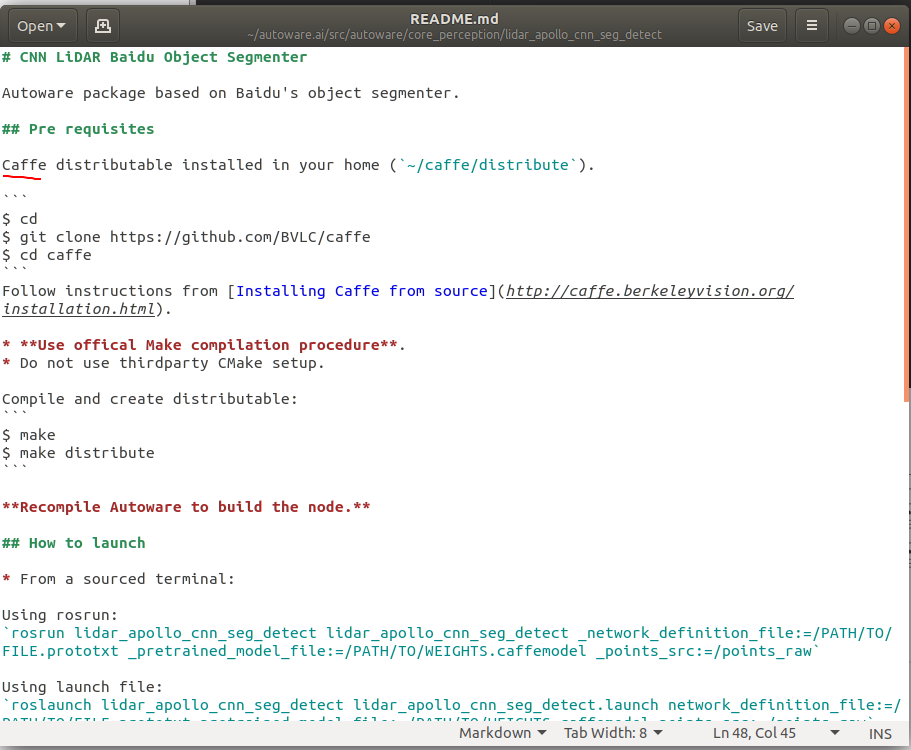
Task: Click the 'Using launch file:' line
Action: tap(83, 687)
